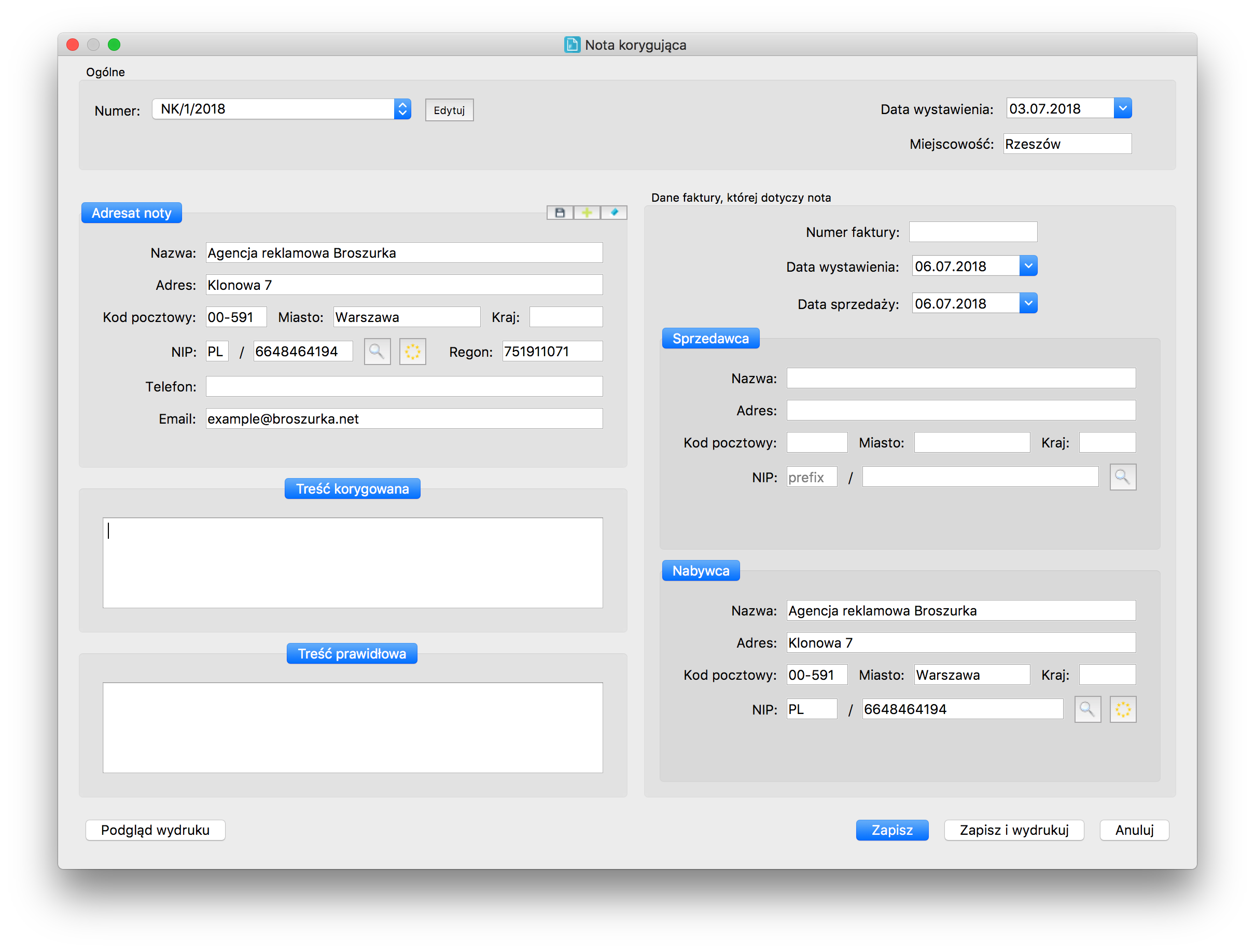
Task: Click the Nabywca Kod pocztowy field 00-591
Action: (x=817, y=675)
